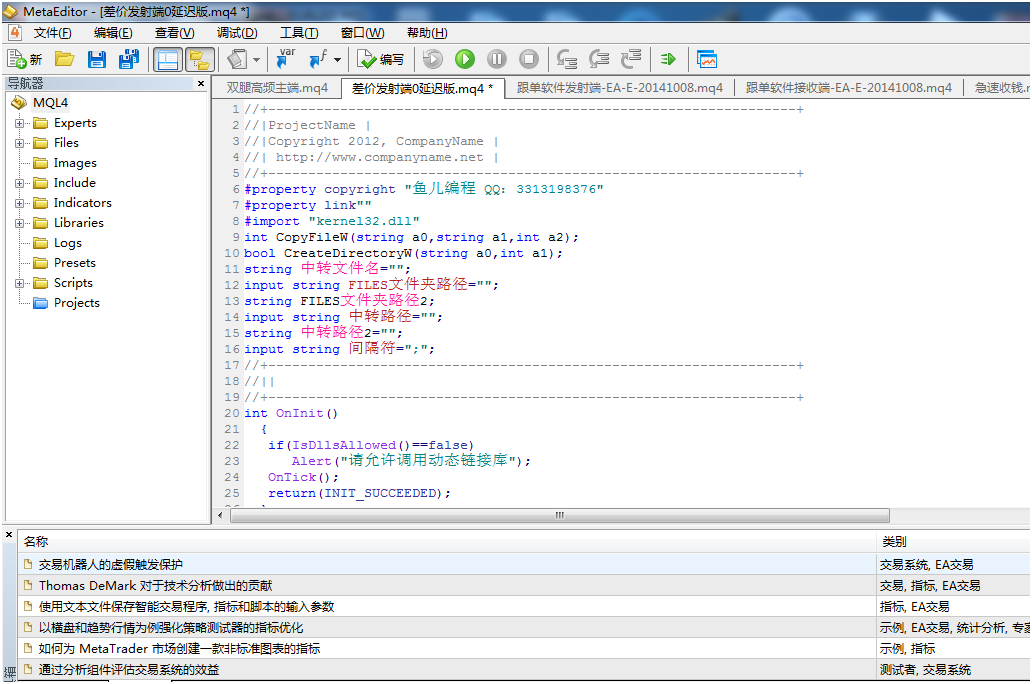
Task: Expand the Files folder
Action: point(19,143)
